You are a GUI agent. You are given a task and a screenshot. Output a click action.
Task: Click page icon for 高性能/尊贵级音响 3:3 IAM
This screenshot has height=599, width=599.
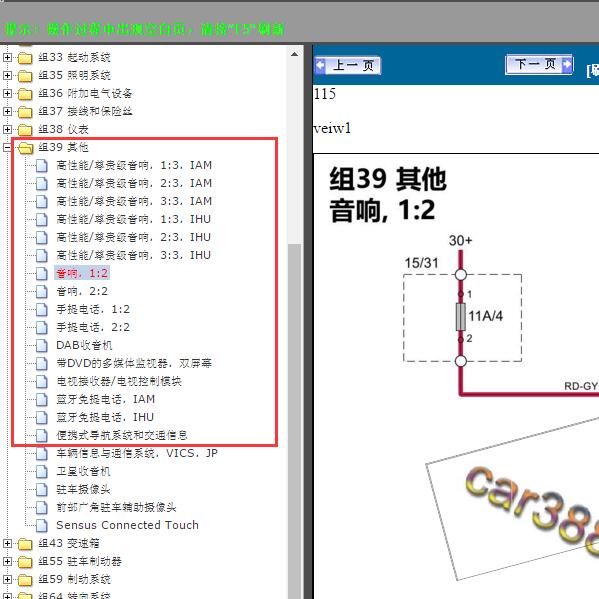pyautogui.click(x=42, y=201)
